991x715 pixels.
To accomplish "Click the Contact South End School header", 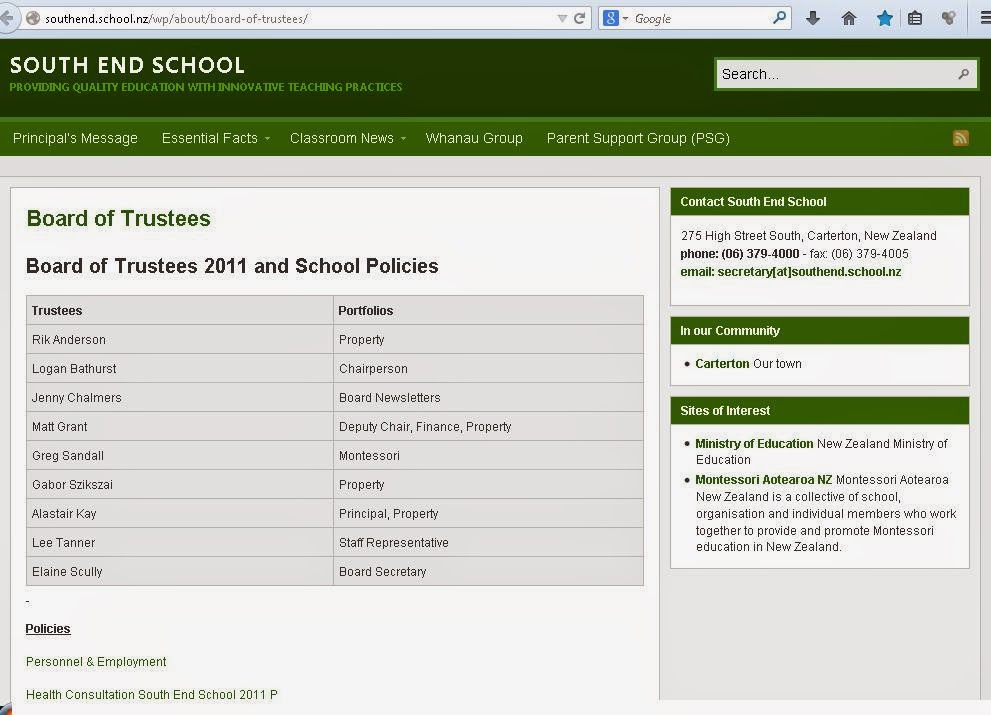I will pos(820,202).
